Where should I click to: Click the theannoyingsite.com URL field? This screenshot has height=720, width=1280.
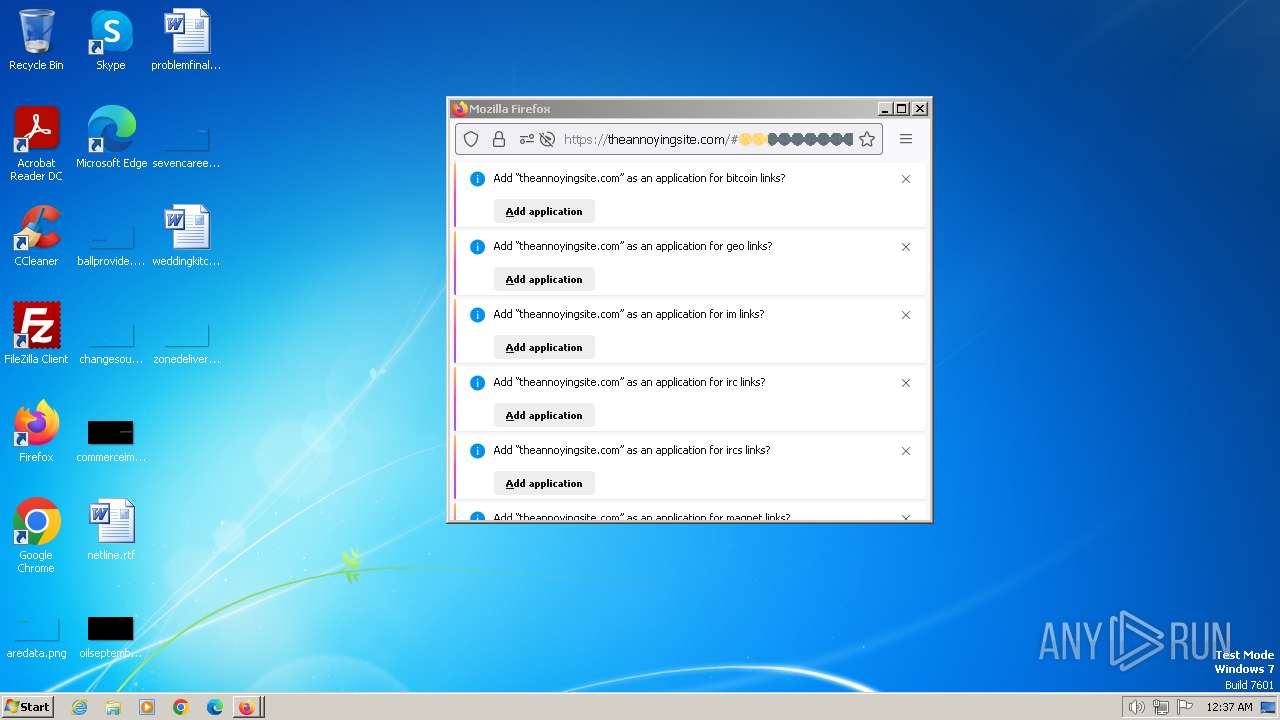(708, 139)
